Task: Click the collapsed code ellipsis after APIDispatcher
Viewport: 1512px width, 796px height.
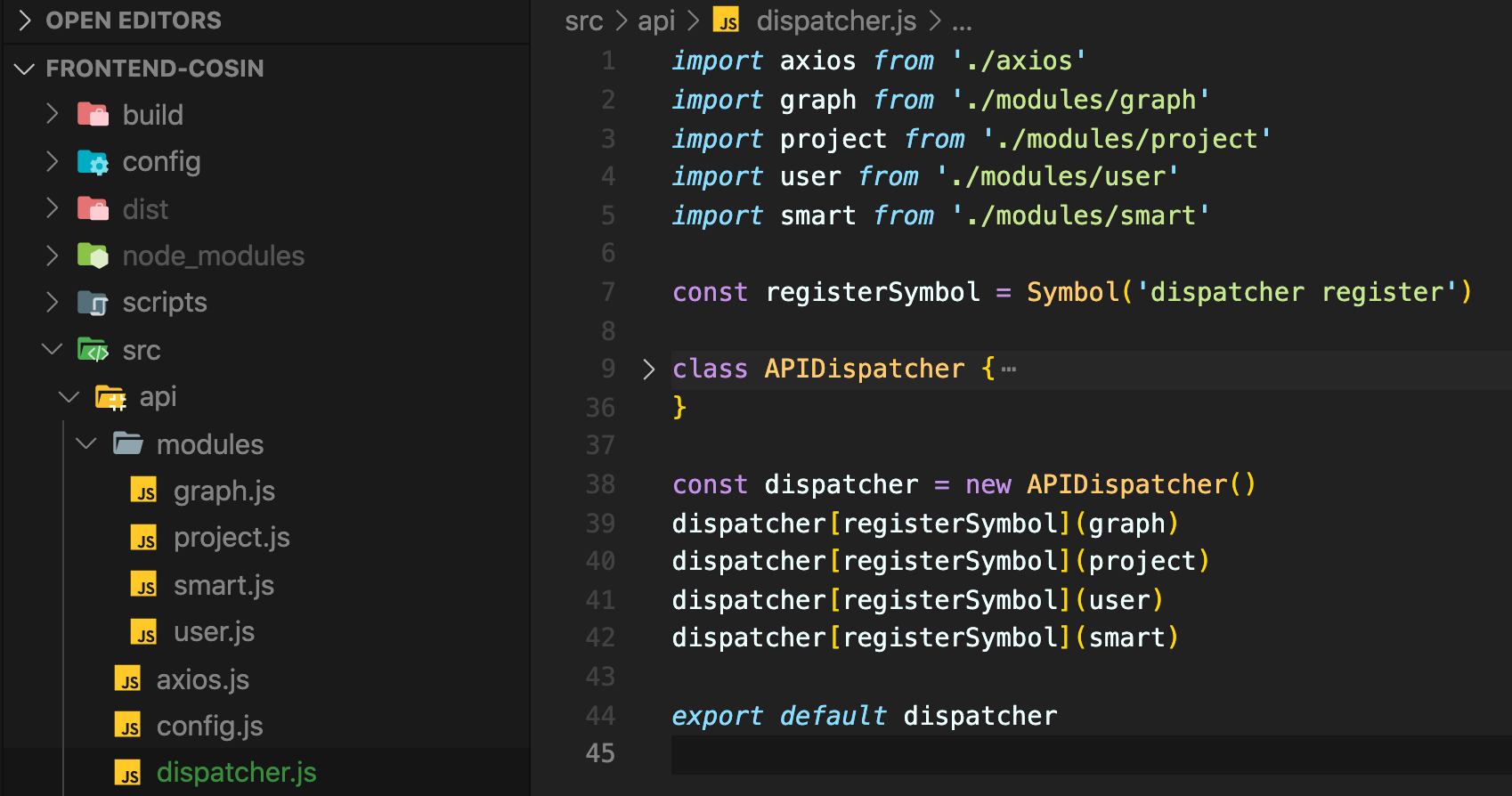Action: tap(1008, 369)
